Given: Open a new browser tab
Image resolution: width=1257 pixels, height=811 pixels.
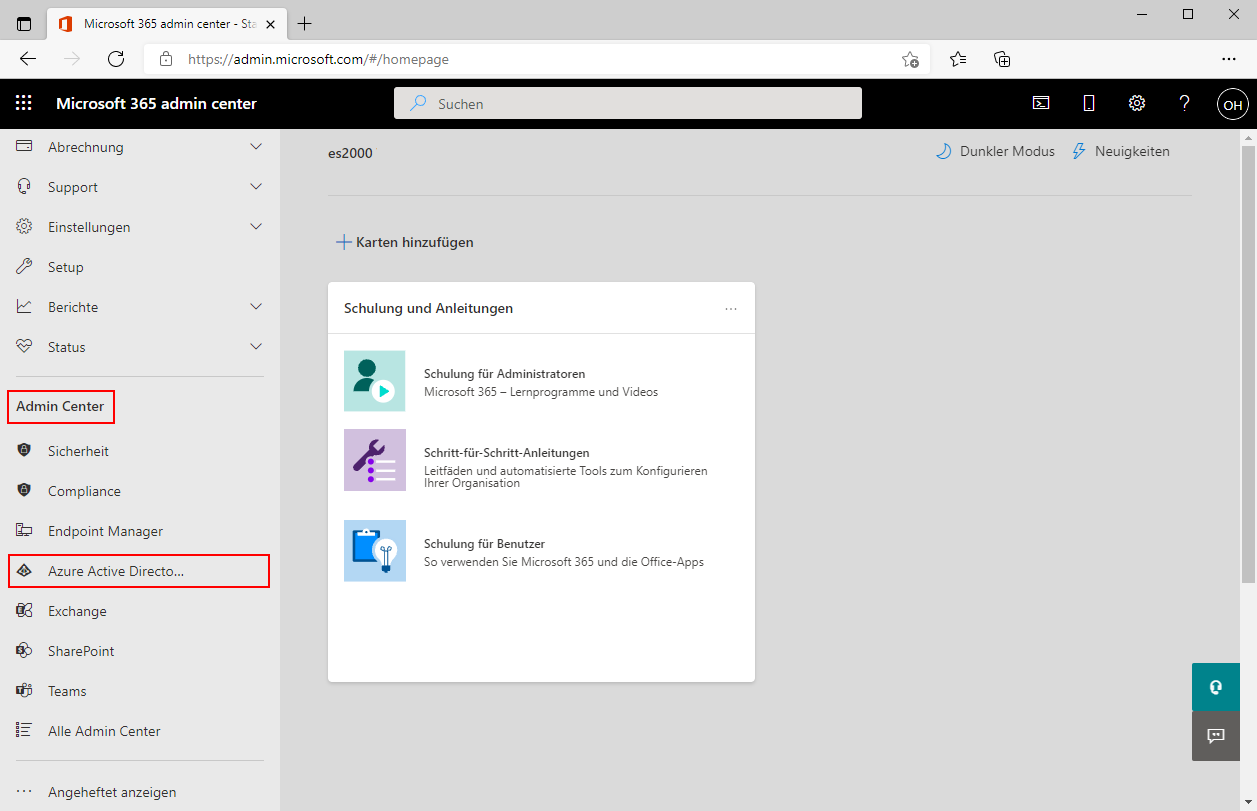Looking at the screenshot, I should [x=305, y=24].
